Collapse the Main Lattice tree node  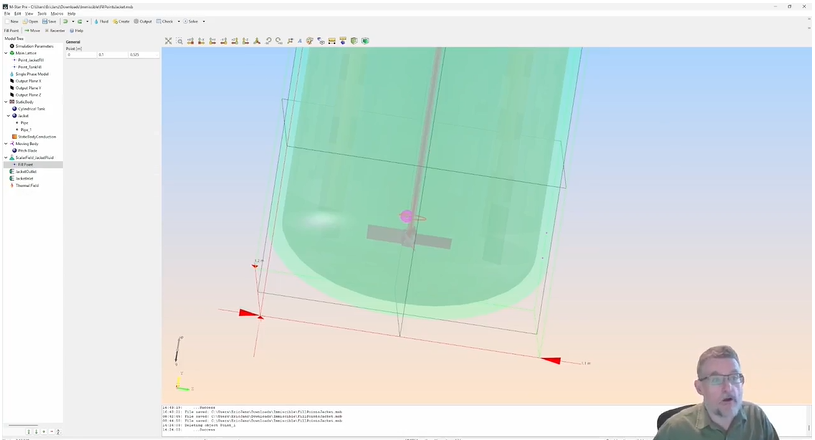click(x=6, y=53)
